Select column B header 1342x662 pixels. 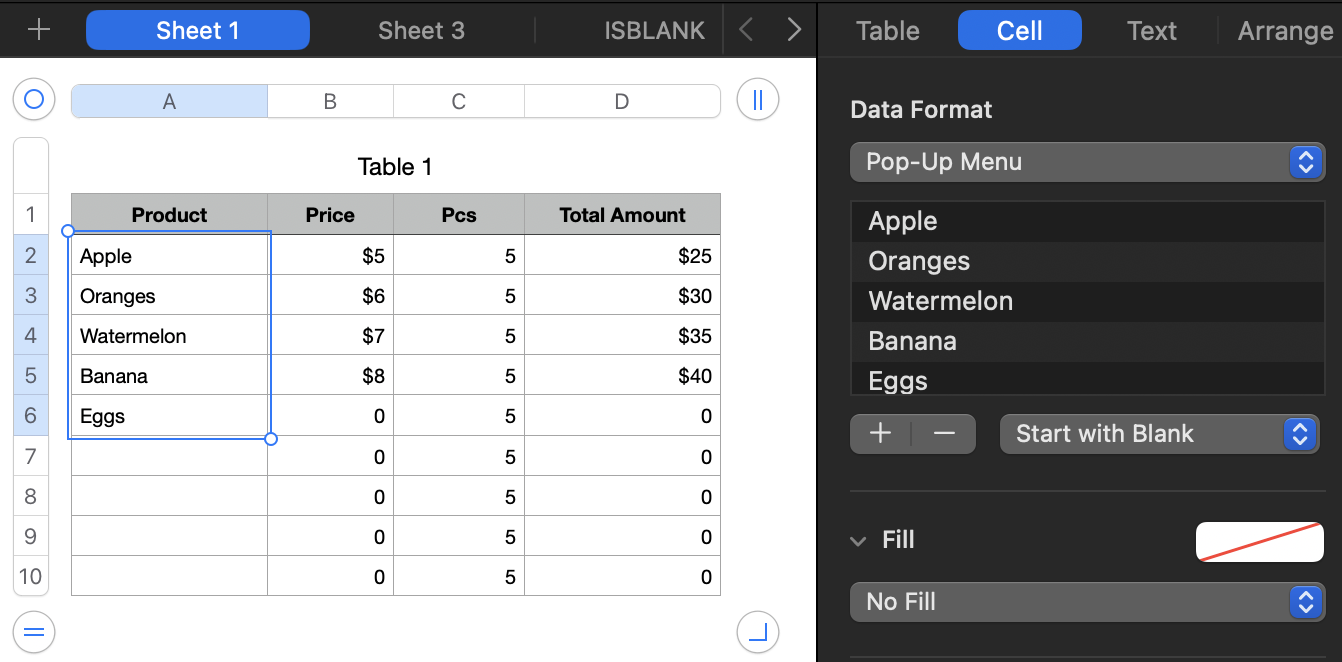pos(330,101)
